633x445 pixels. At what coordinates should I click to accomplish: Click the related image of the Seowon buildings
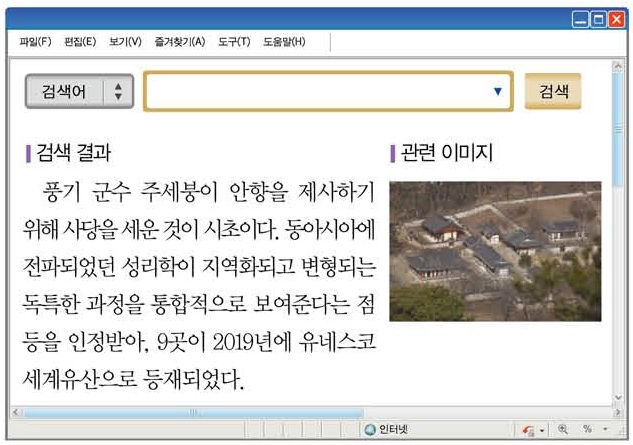tap(494, 251)
